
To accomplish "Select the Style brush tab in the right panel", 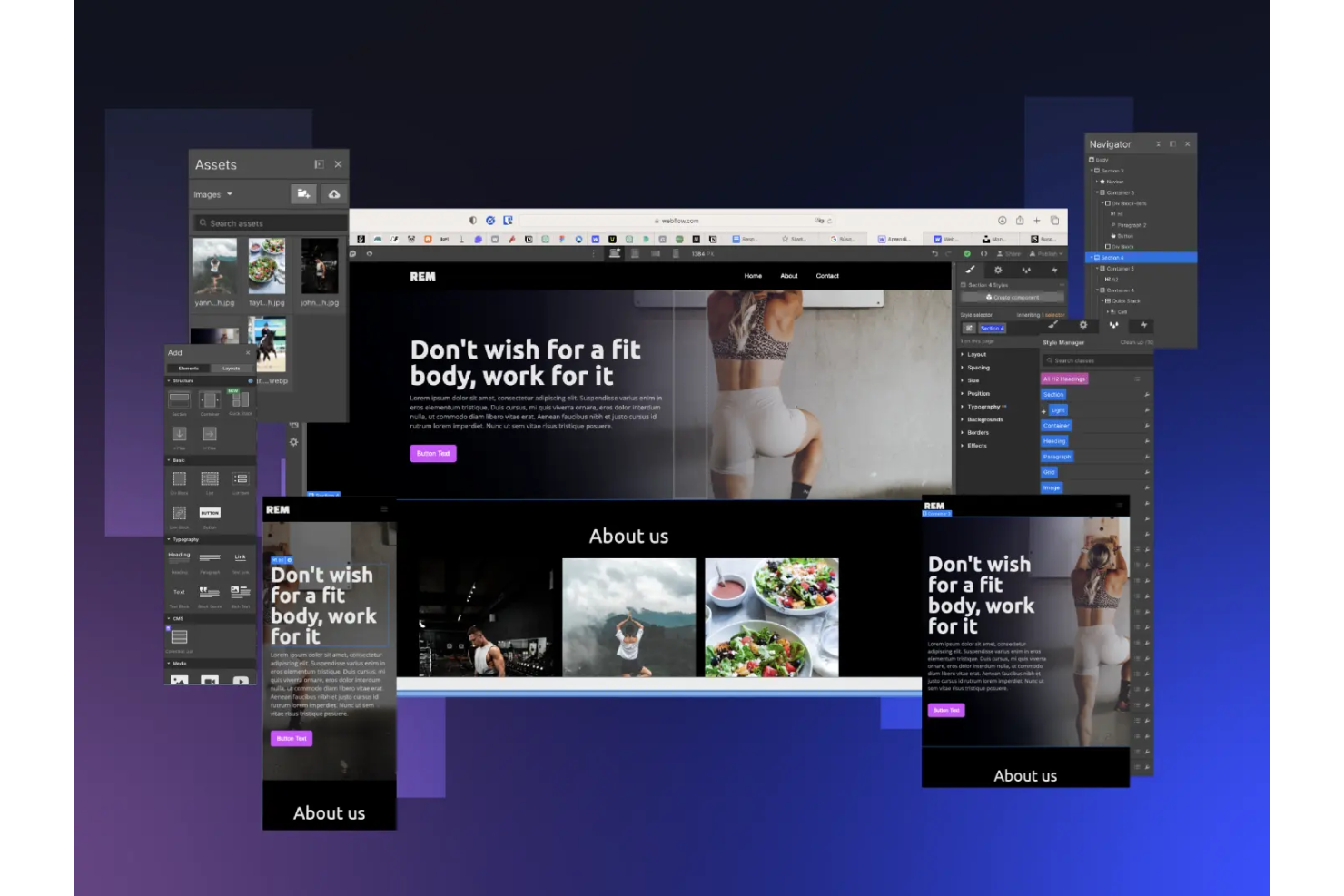I will click(970, 271).
